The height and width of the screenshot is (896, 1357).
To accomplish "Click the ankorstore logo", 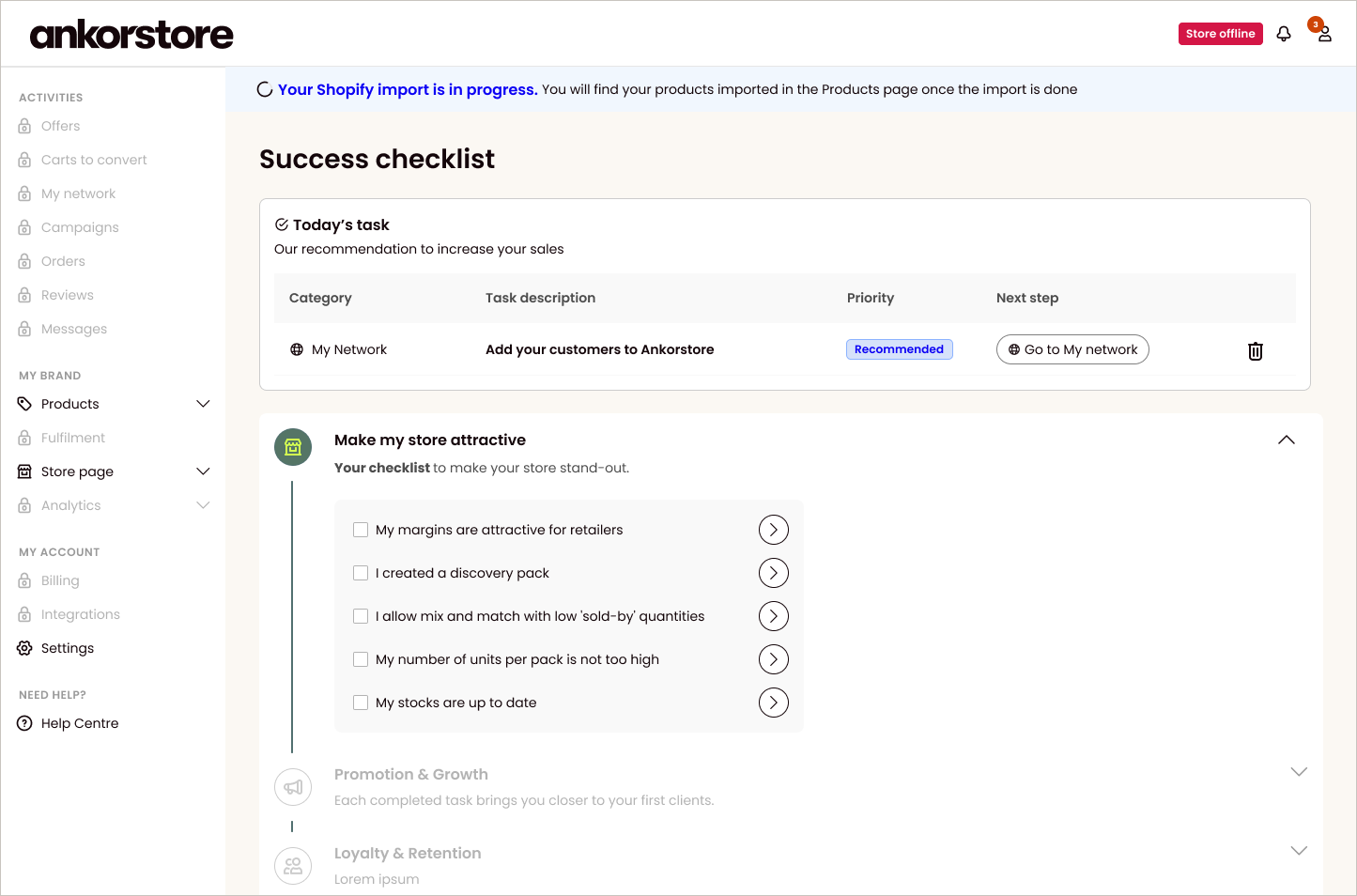I will tap(131, 35).
